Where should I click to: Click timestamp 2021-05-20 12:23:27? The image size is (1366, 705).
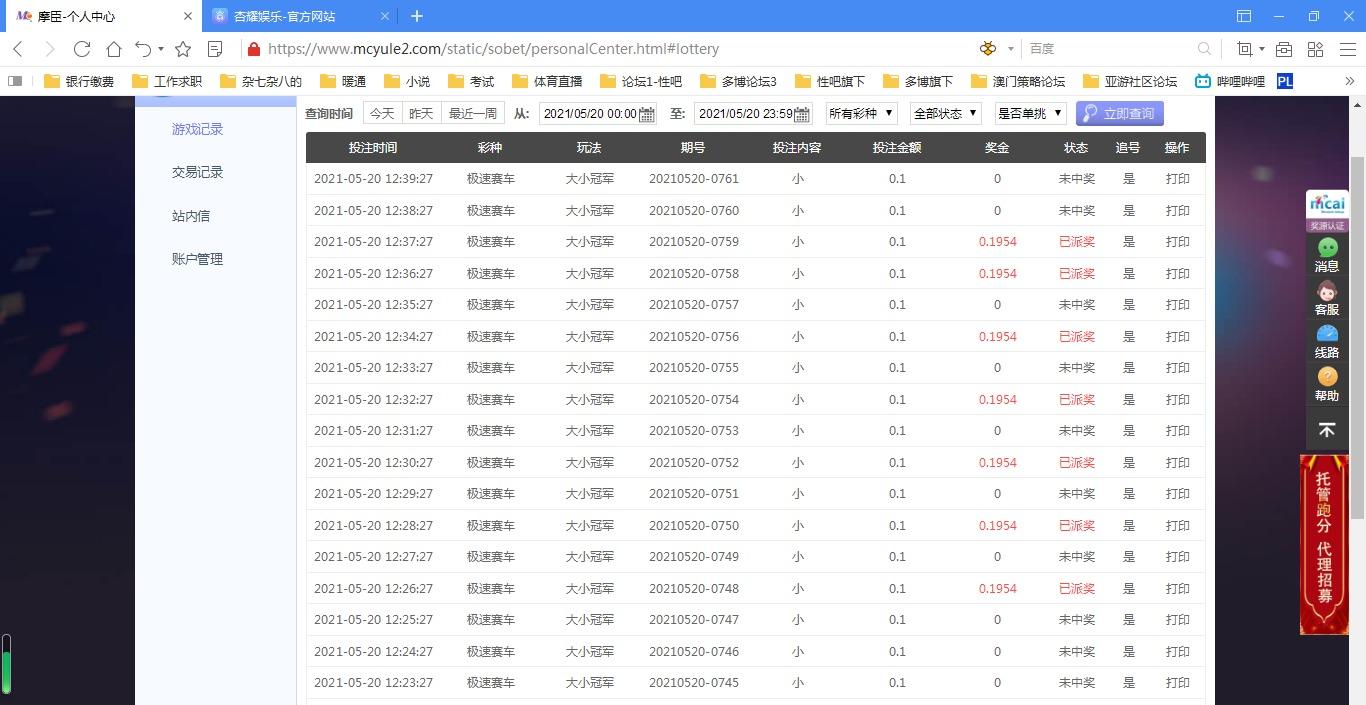pos(373,683)
